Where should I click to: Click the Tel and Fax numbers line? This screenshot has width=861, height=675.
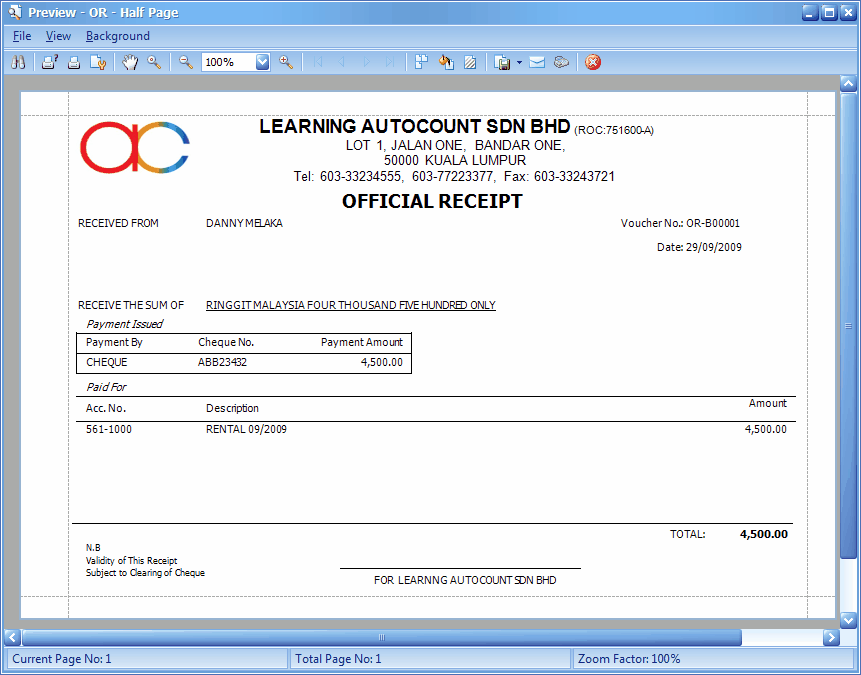tap(454, 176)
